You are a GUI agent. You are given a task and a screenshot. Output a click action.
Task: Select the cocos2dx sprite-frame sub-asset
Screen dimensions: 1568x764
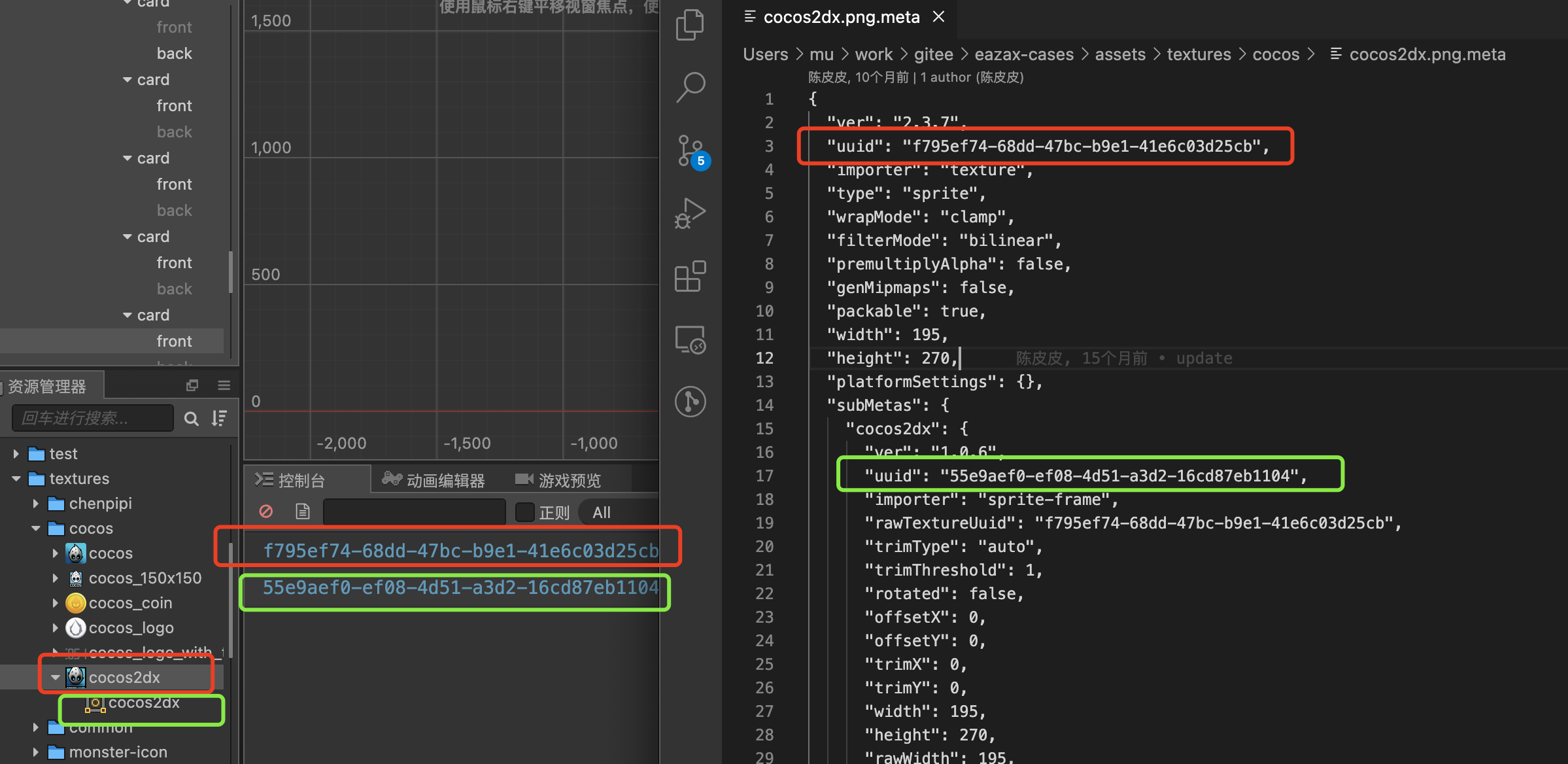pyautogui.click(x=143, y=703)
